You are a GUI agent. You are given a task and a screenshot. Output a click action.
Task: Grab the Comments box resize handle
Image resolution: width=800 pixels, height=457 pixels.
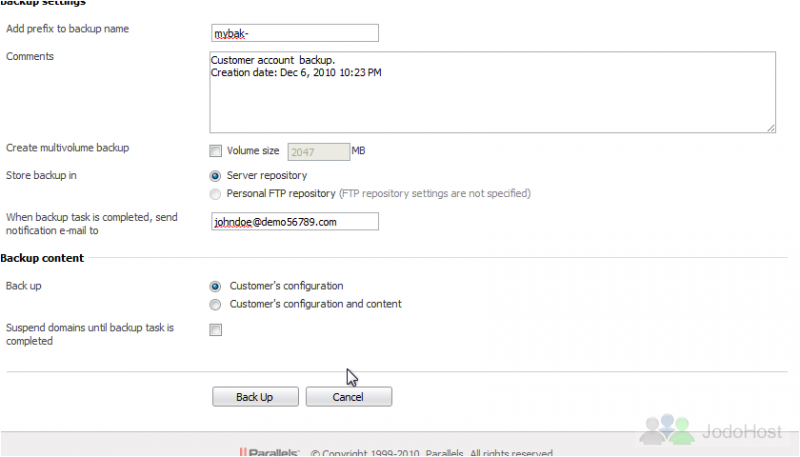pos(770,128)
